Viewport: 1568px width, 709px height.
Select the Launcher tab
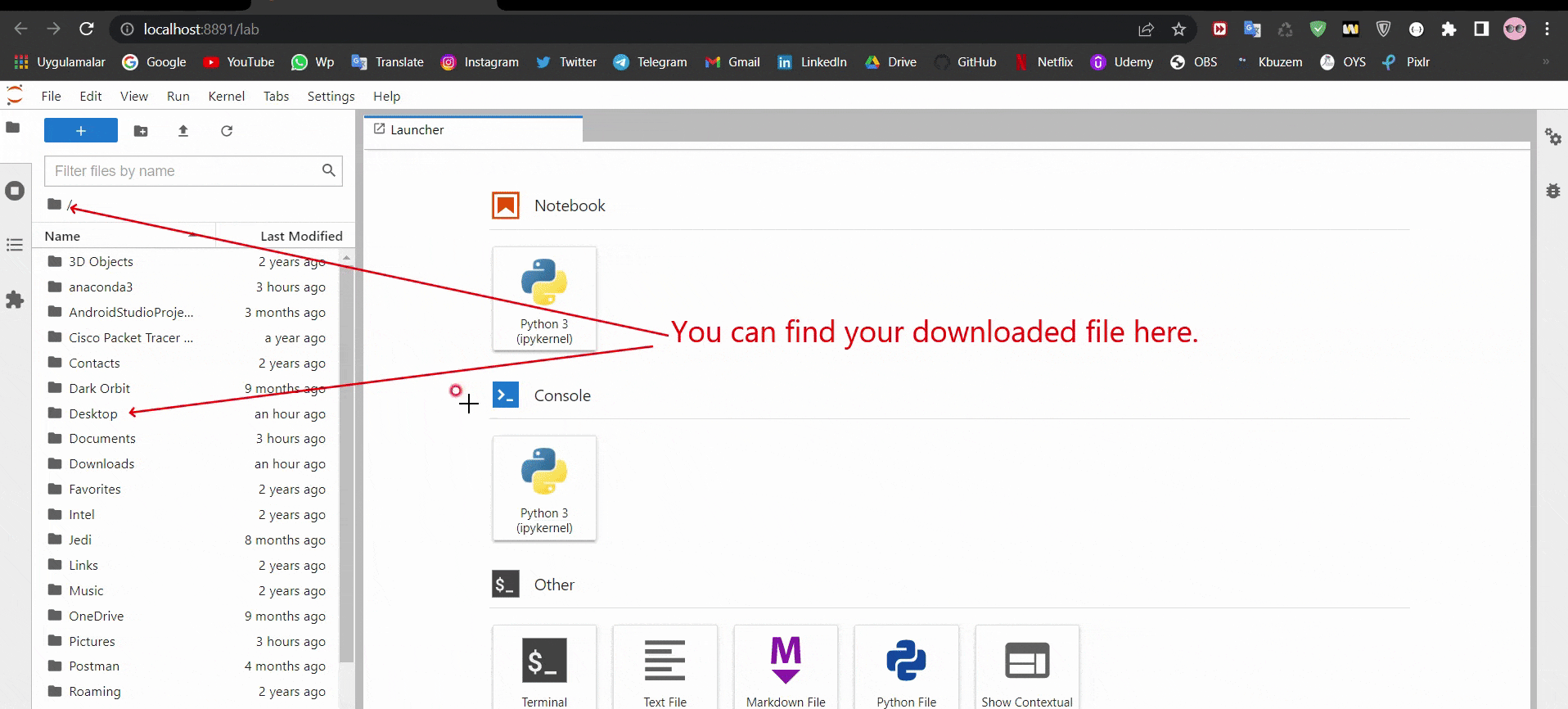473,129
